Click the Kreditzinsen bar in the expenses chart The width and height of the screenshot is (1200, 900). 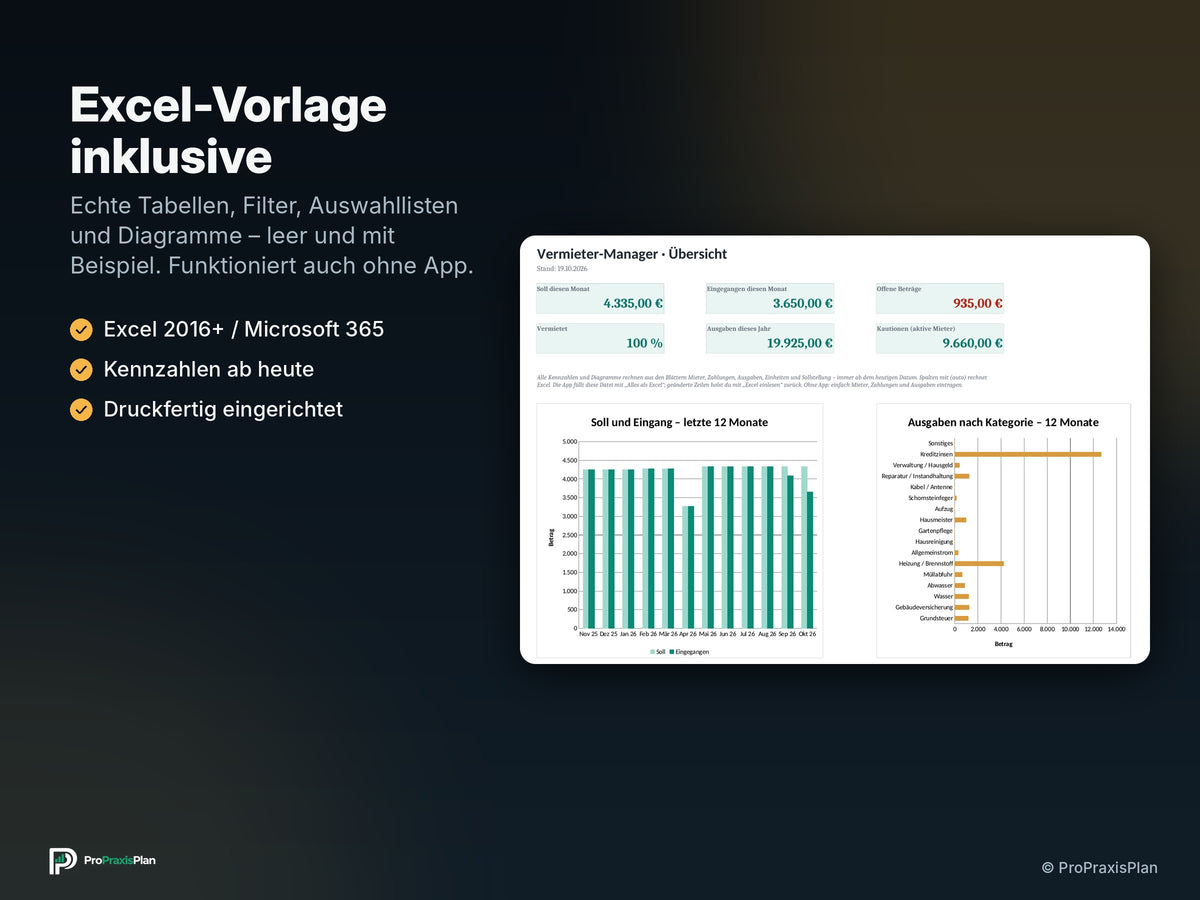1028,454
